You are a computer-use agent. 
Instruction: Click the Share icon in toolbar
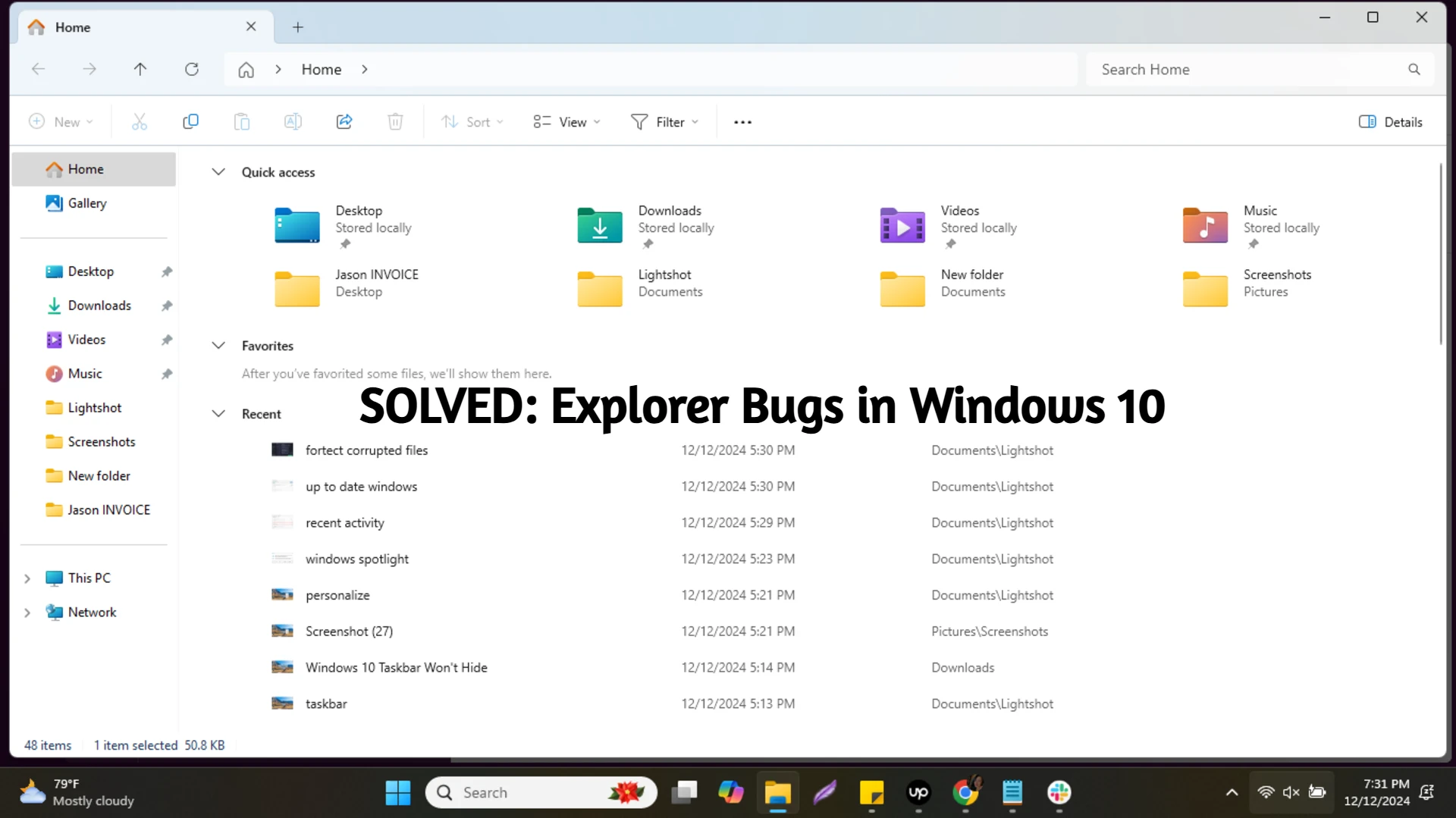(344, 122)
